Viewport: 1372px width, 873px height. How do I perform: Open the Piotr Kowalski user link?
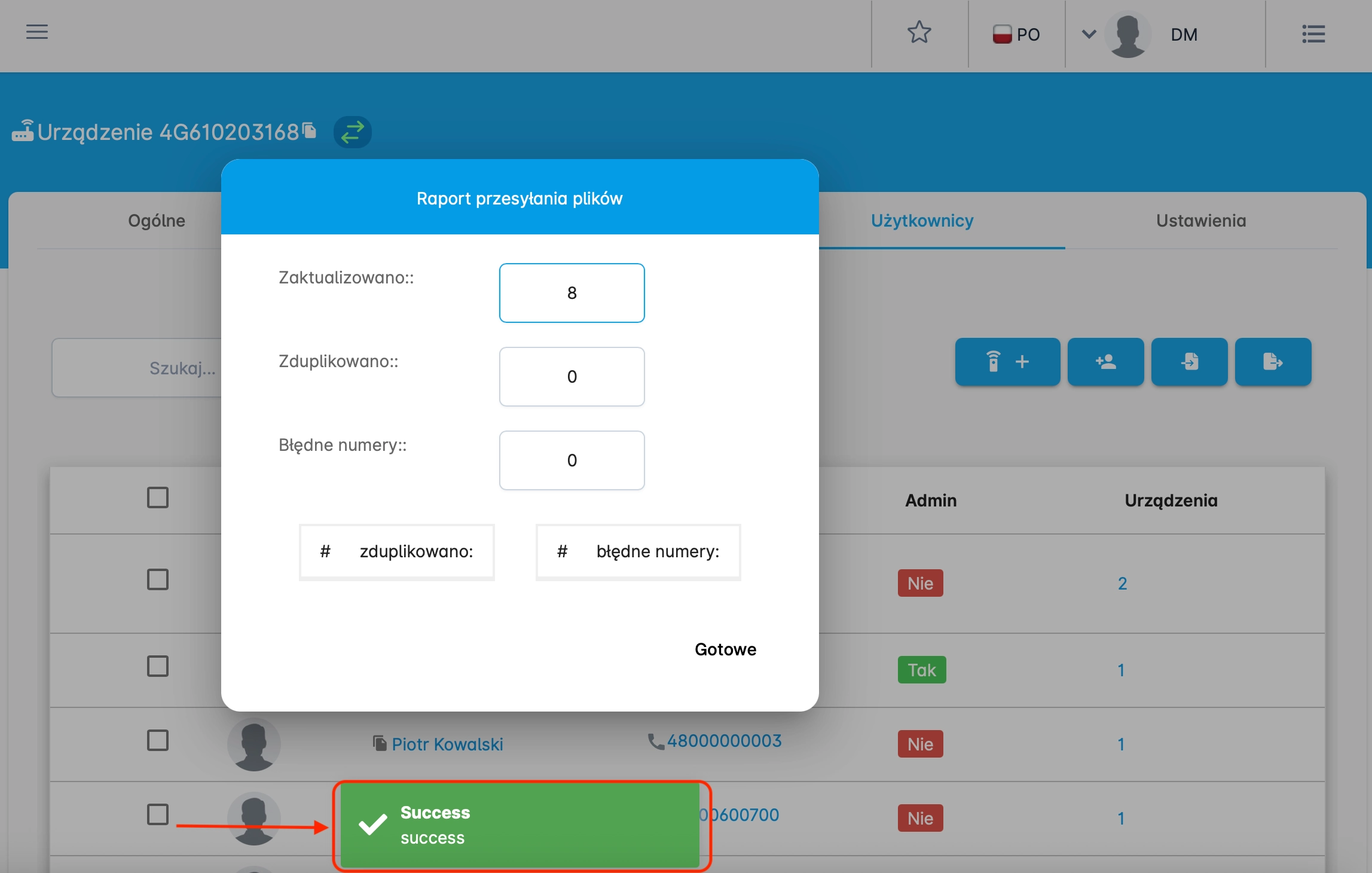[447, 744]
